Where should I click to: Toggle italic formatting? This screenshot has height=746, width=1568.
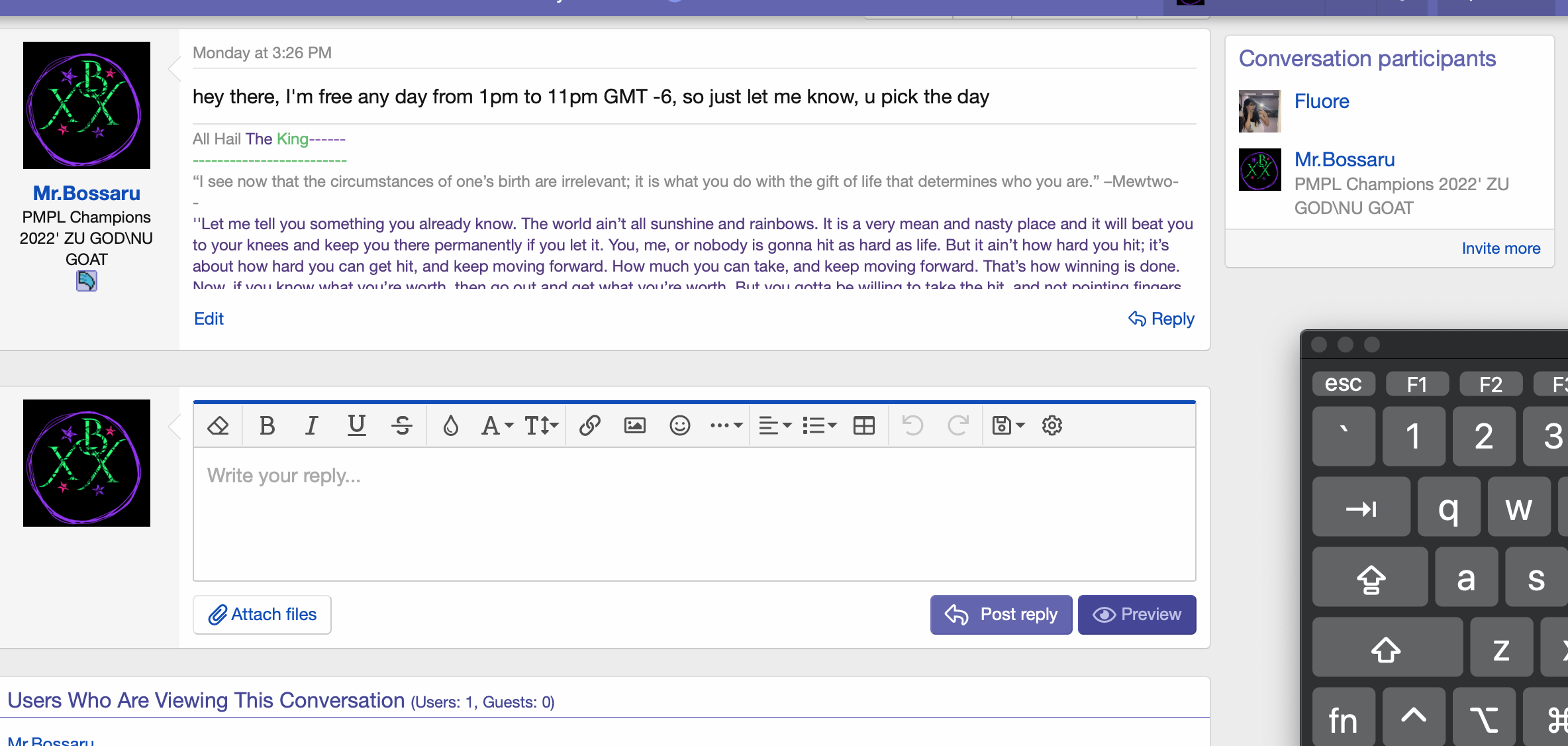(311, 425)
